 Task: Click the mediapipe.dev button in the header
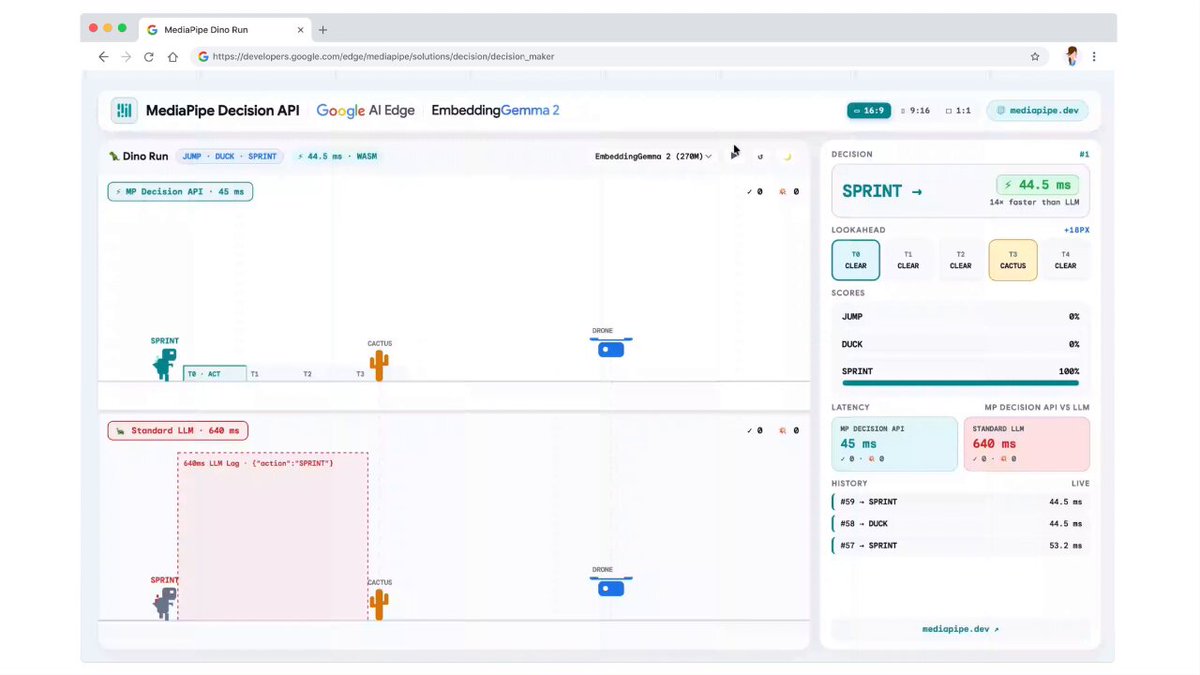pos(1038,111)
